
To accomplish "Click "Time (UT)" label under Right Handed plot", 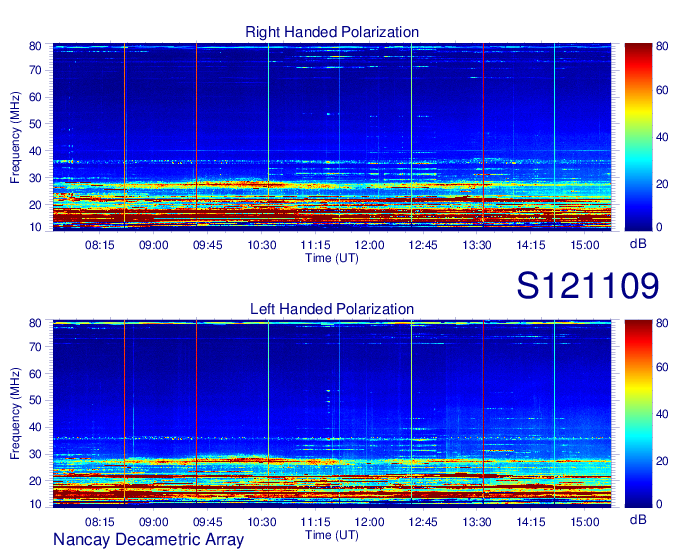I will (x=332, y=258).
